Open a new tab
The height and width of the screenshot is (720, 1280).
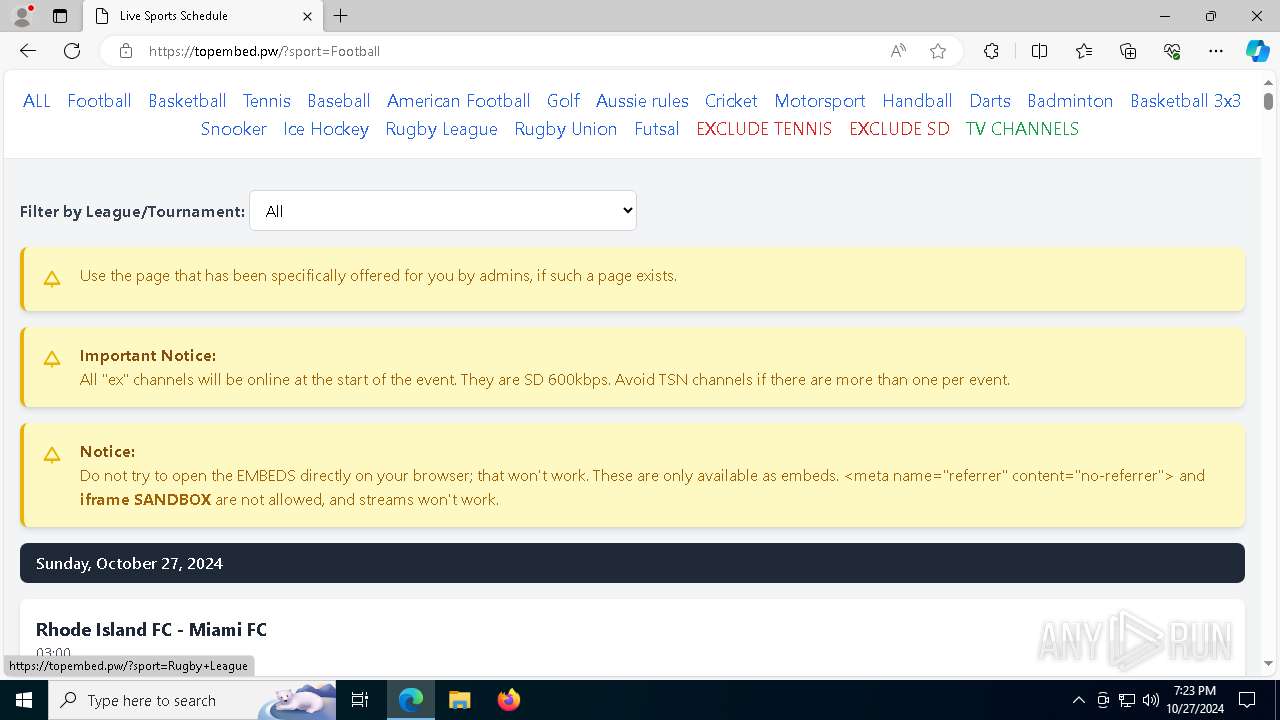click(341, 16)
